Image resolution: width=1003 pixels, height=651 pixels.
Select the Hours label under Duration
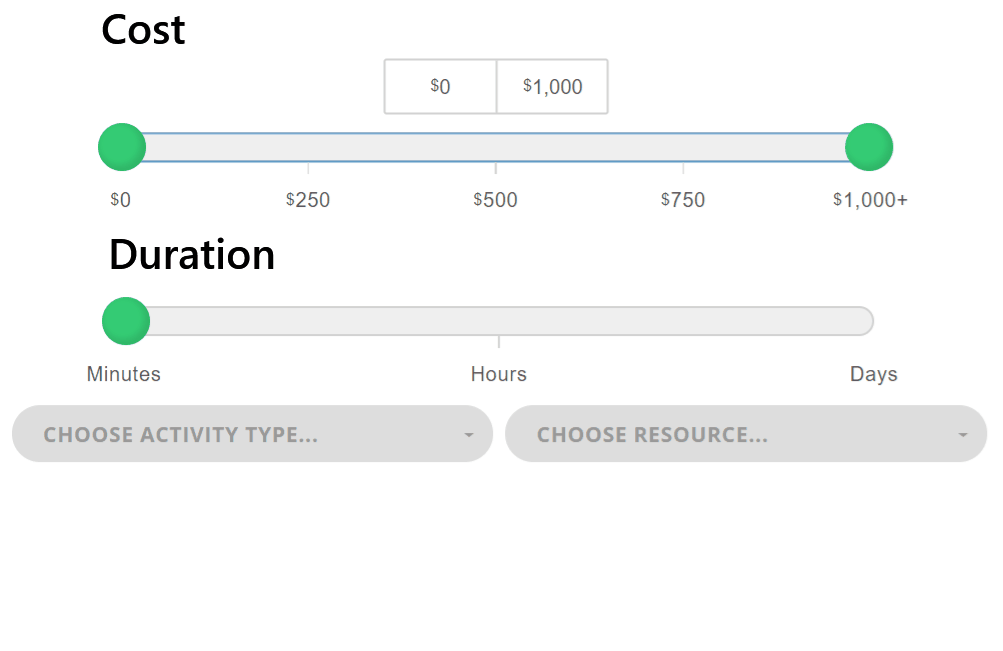click(498, 374)
